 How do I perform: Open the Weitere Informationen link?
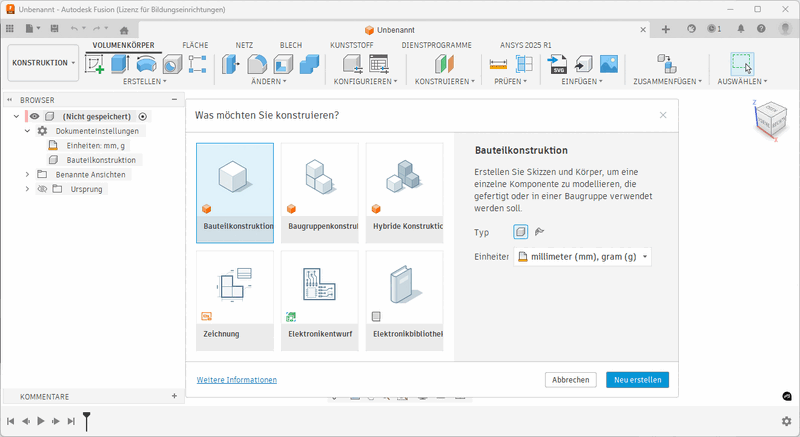click(x=236, y=380)
